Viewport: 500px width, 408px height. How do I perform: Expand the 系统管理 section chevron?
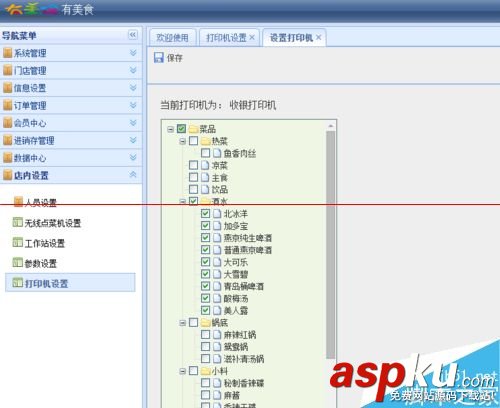click(133, 53)
